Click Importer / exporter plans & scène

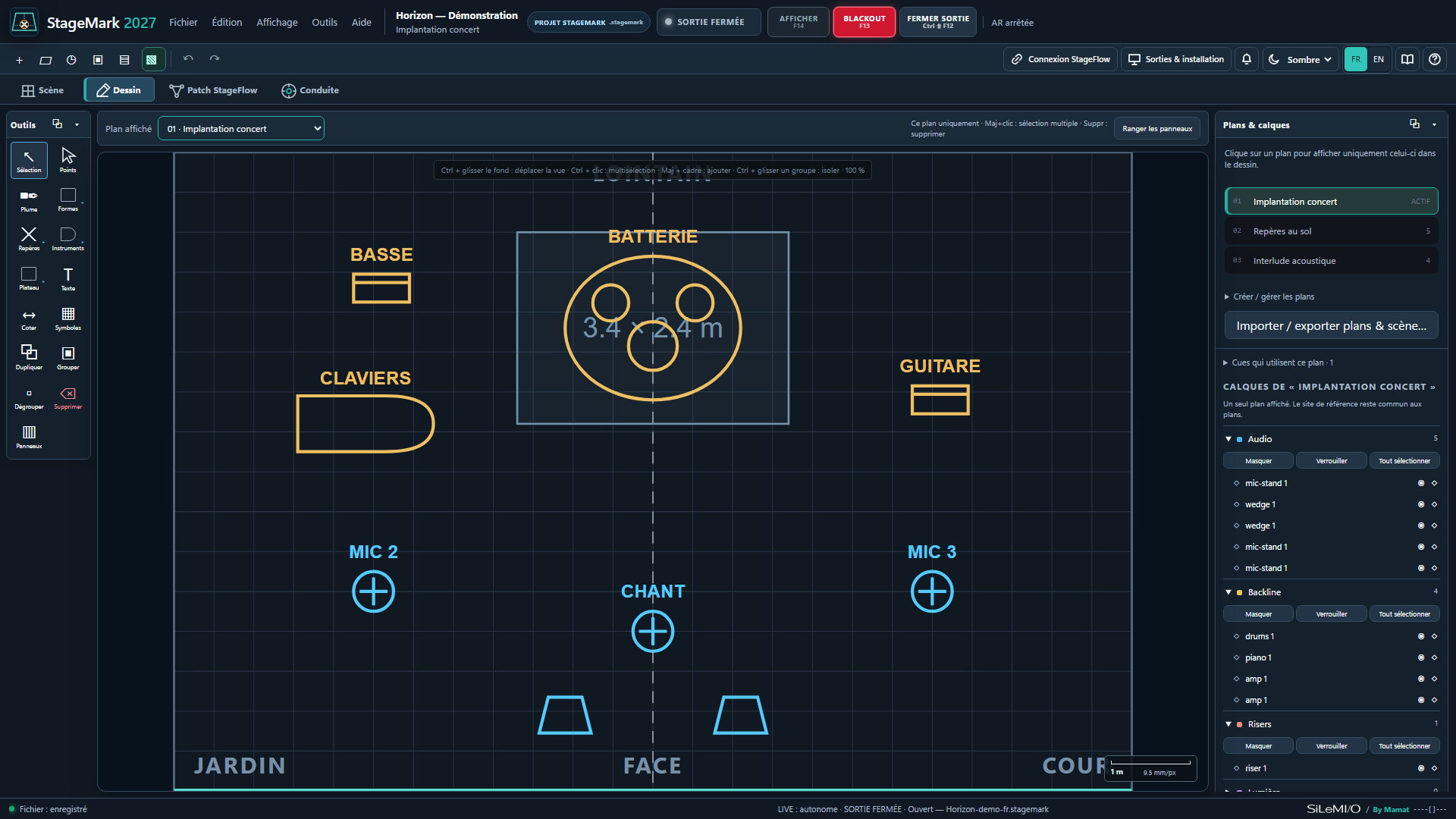pos(1331,325)
